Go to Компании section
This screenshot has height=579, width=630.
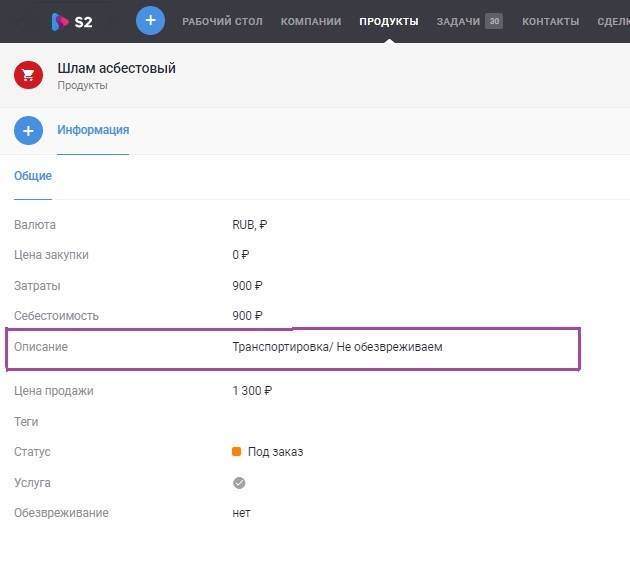click(311, 22)
